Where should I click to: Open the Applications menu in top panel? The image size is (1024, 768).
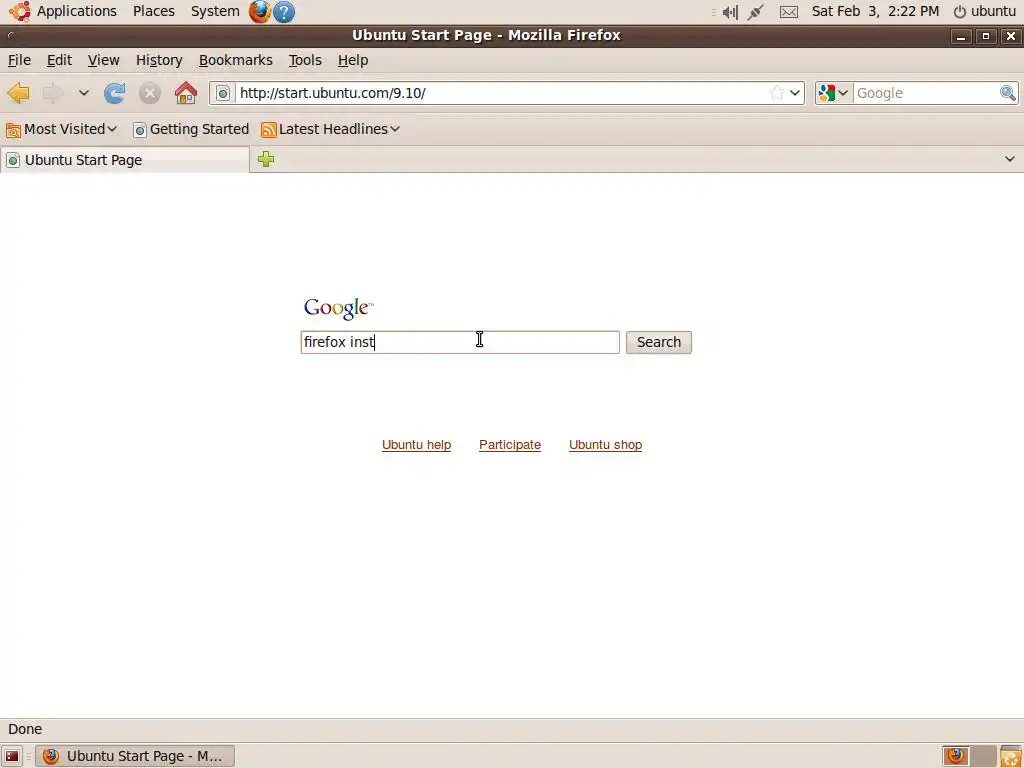63,11
